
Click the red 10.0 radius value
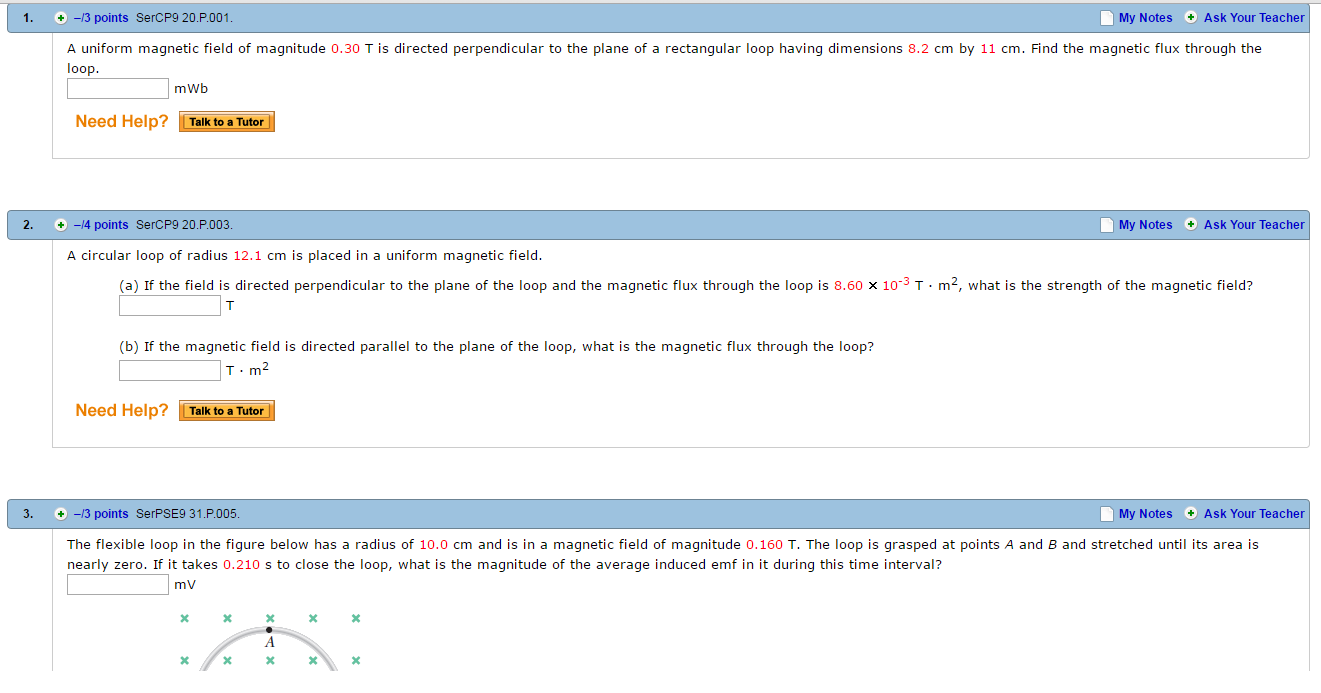(x=433, y=545)
